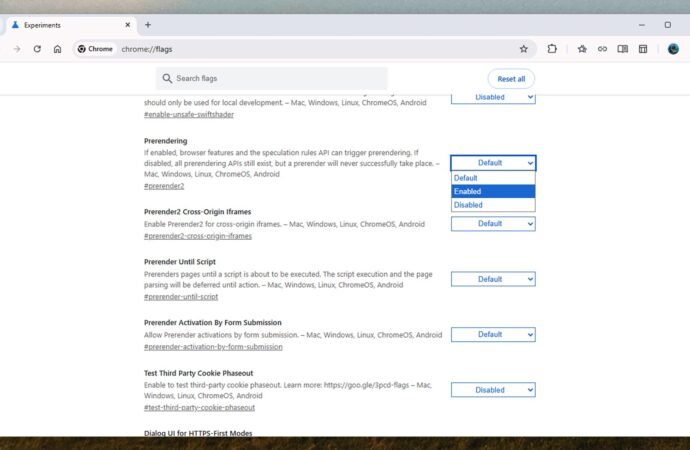Screen dimensions: 690x450
Task: Follow the #prerender2-cross-origin-iframes link
Action: (x=198, y=236)
